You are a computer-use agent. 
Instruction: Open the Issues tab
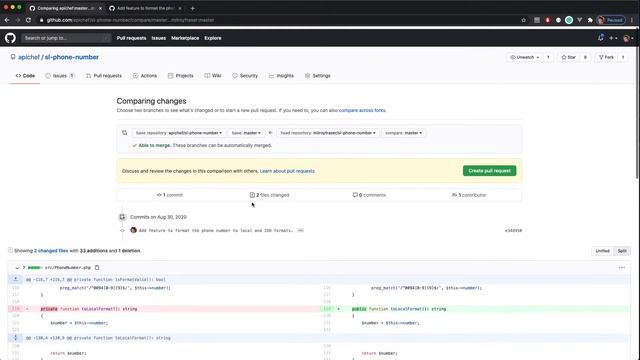(60, 76)
